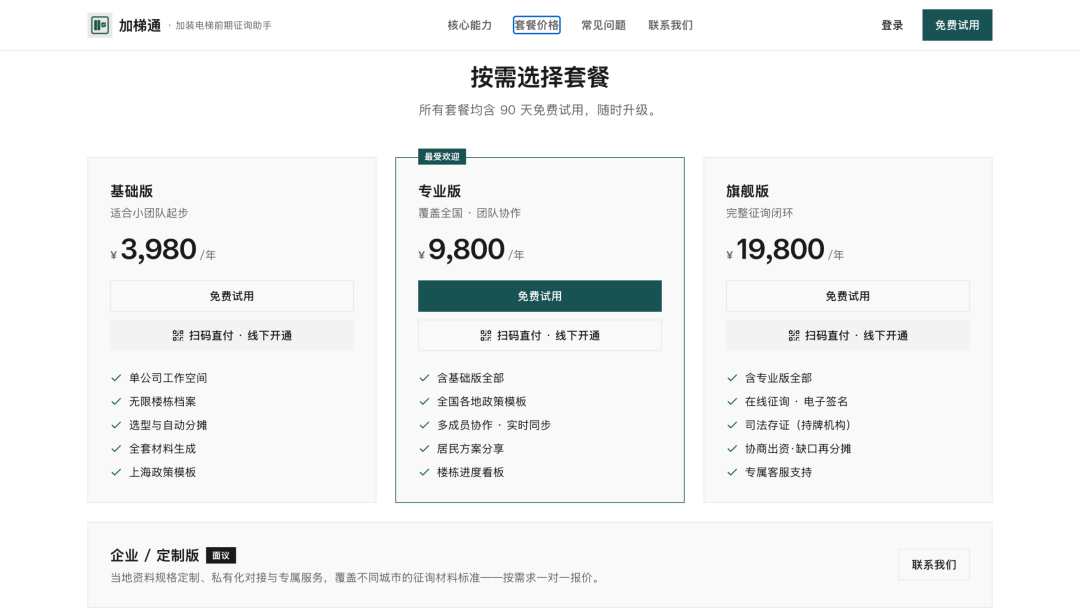Screen dimensions: 1080x615
Task: Click QR code icon in 基础版 card
Action: click(x=178, y=335)
